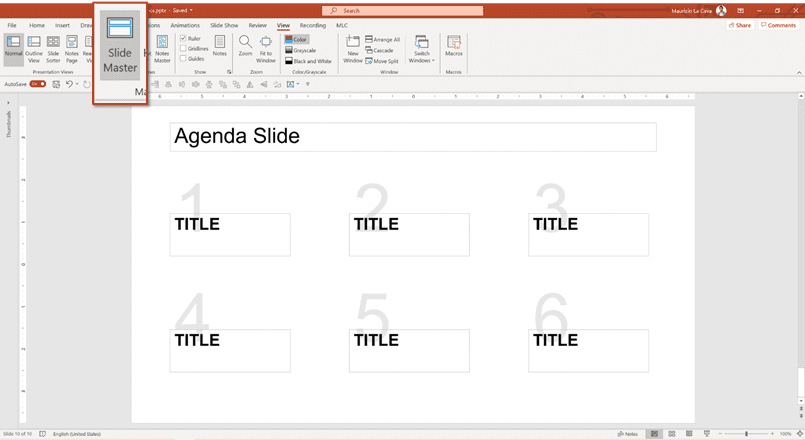Open the MLC tab
805x440 pixels.
coord(342,25)
